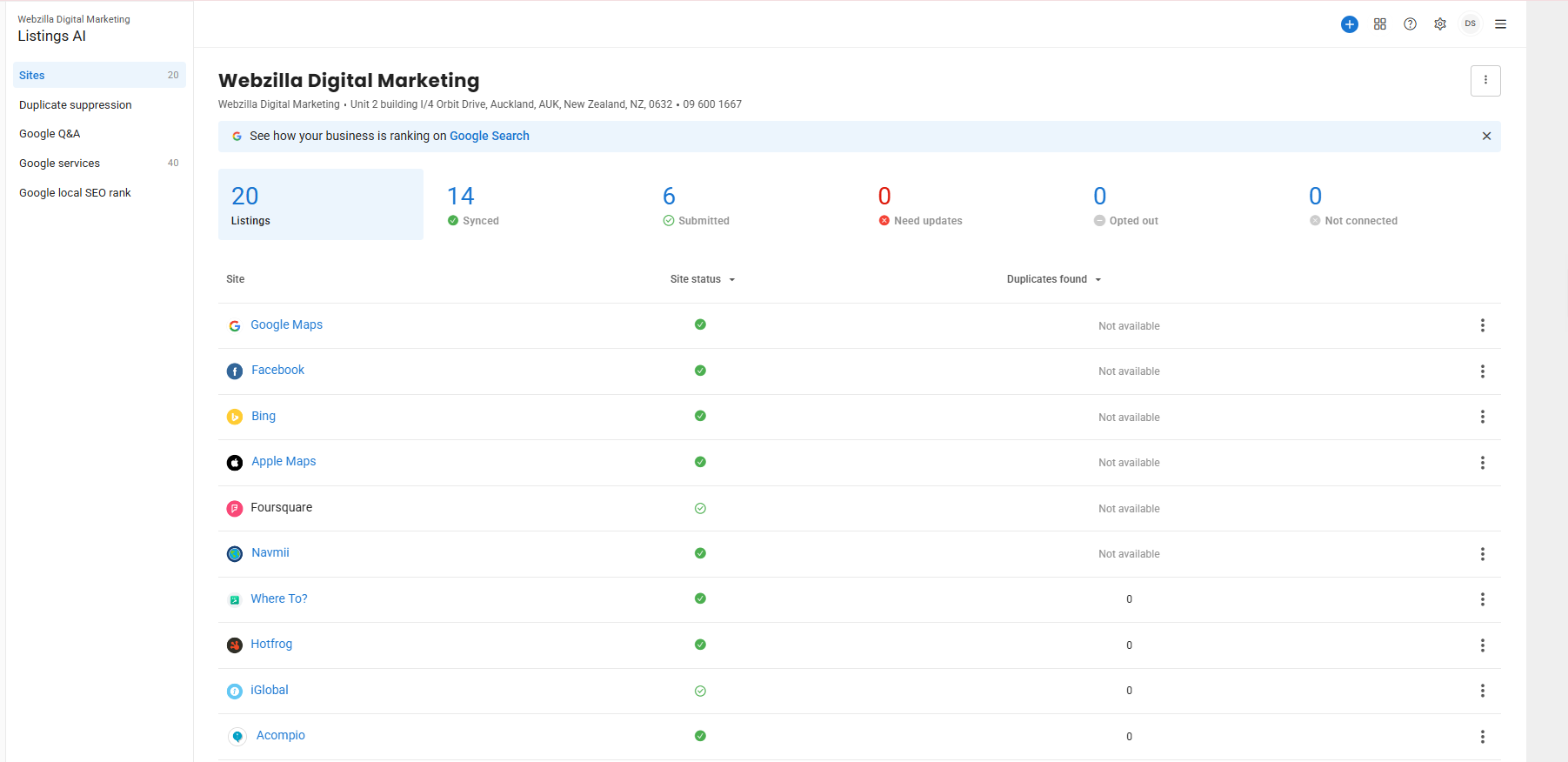This screenshot has width=1568, height=762.
Task: Open Facebook row three-dot menu
Action: tap(1483, 371)
